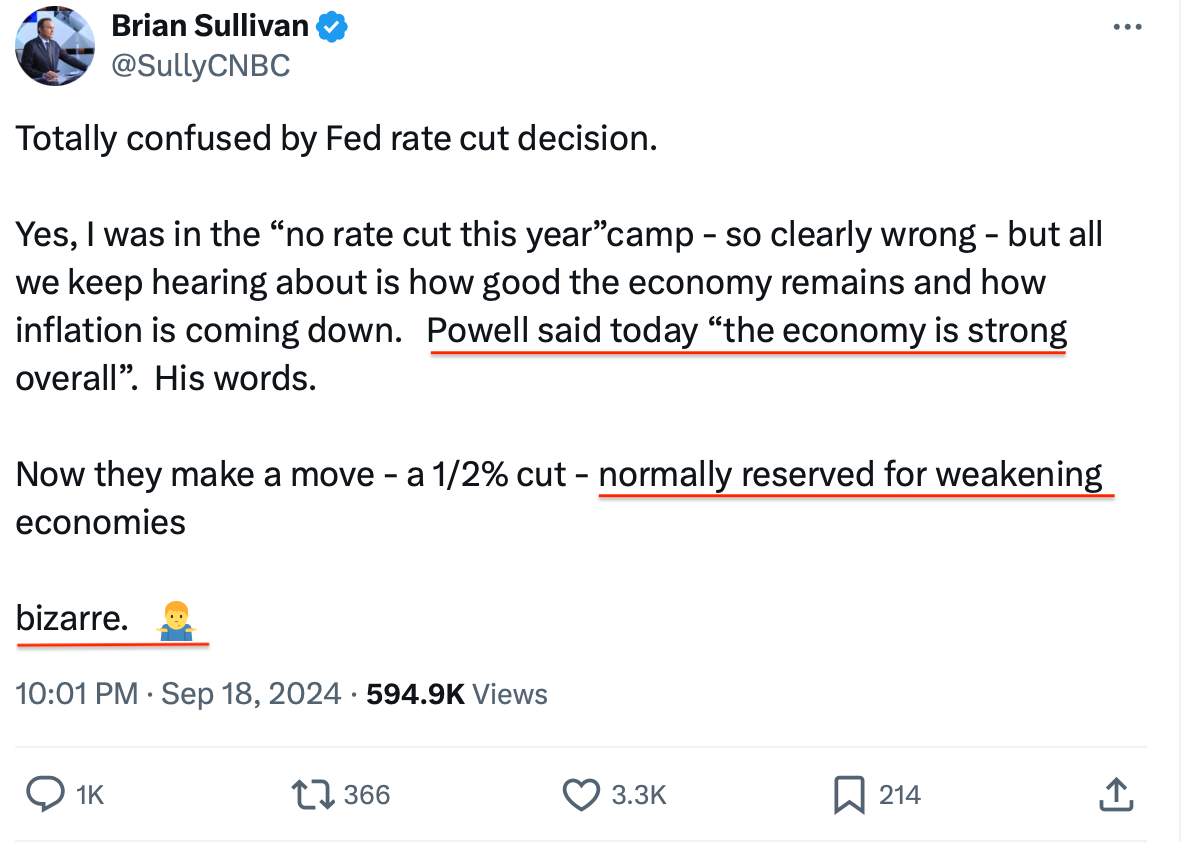This screenshot has width=1182, height=842.
Task: Open Brian Sullivan's profile picture
Action: pos(55,46)
